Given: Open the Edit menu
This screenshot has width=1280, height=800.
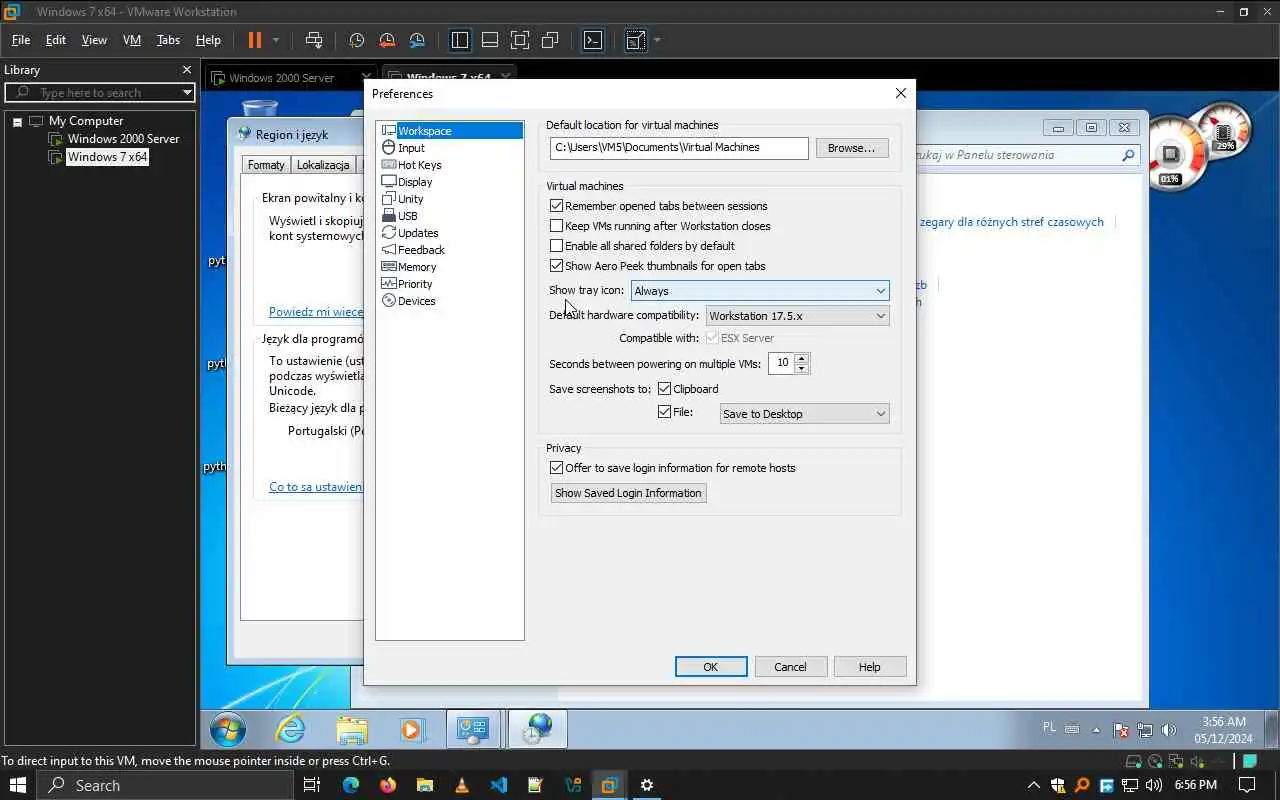Looking at the screenshot, I should click(56, 40).
